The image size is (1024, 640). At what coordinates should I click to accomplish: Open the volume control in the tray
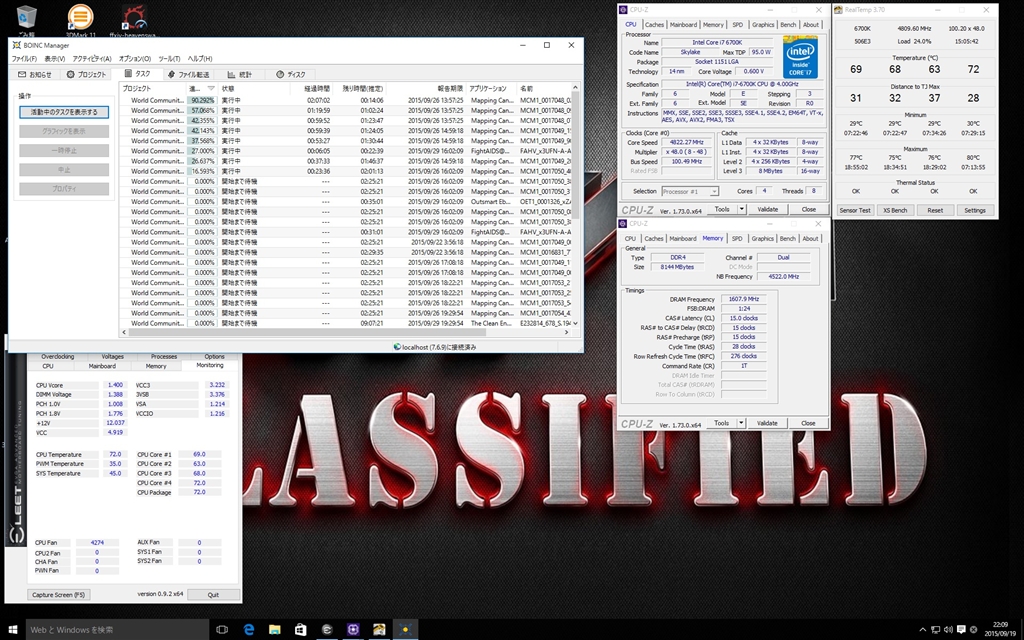(x=948, y=630)
